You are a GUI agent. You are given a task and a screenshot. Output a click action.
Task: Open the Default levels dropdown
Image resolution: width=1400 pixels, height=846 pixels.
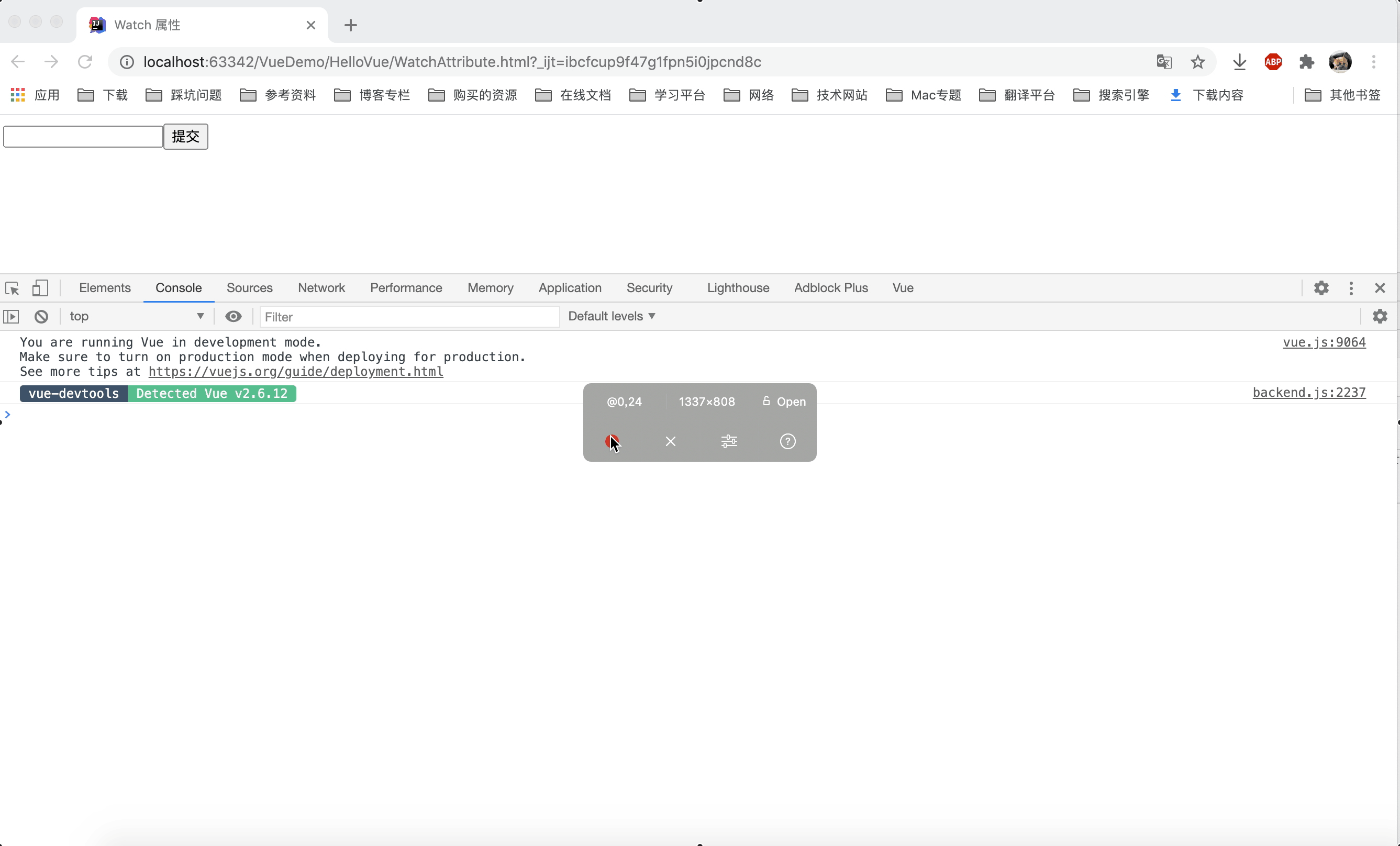(x=612, y=317)
